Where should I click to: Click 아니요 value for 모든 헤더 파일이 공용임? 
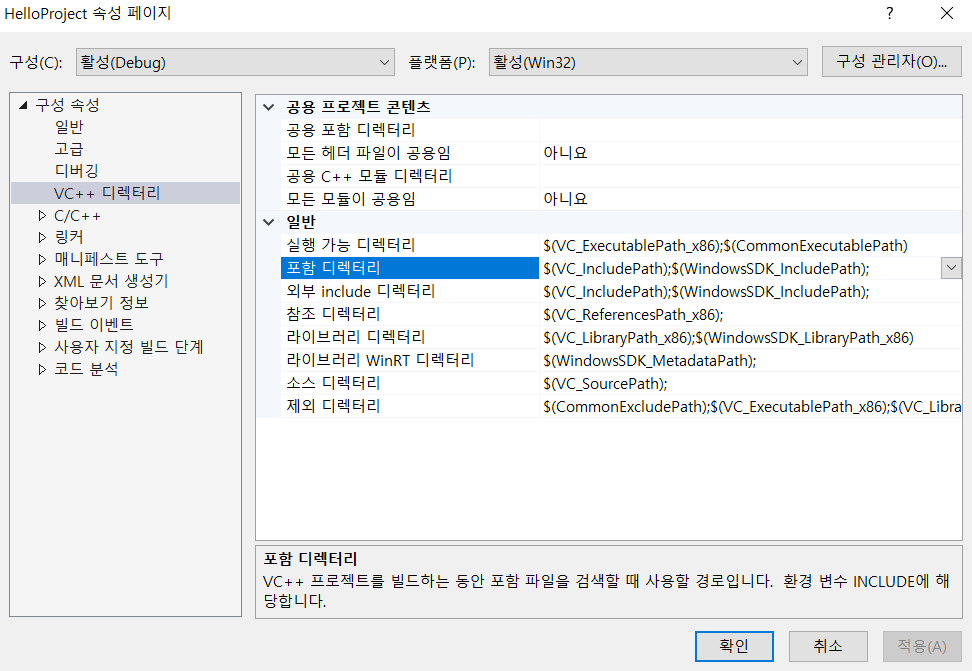tap(565, 153)
